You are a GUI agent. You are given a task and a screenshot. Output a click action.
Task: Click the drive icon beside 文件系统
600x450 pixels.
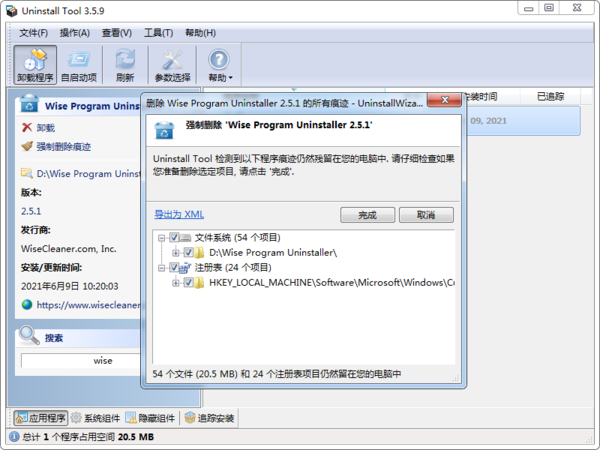185,238
